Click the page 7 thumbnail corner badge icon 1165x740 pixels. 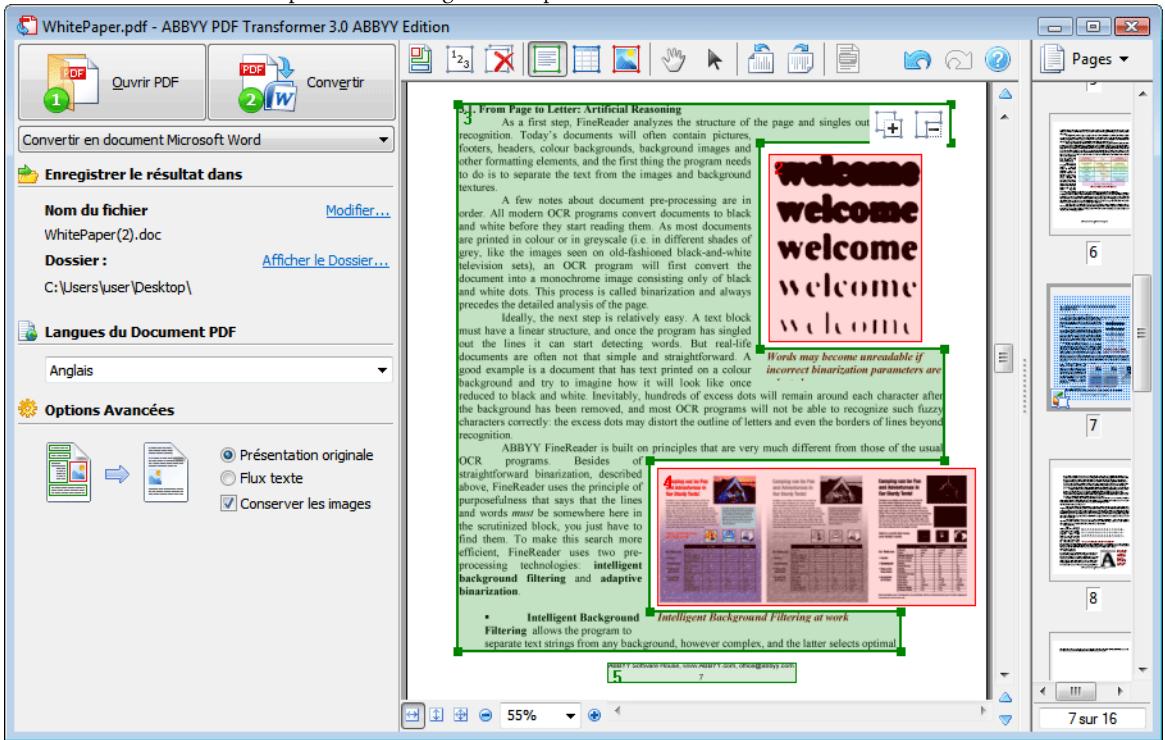click(1060, 399)
